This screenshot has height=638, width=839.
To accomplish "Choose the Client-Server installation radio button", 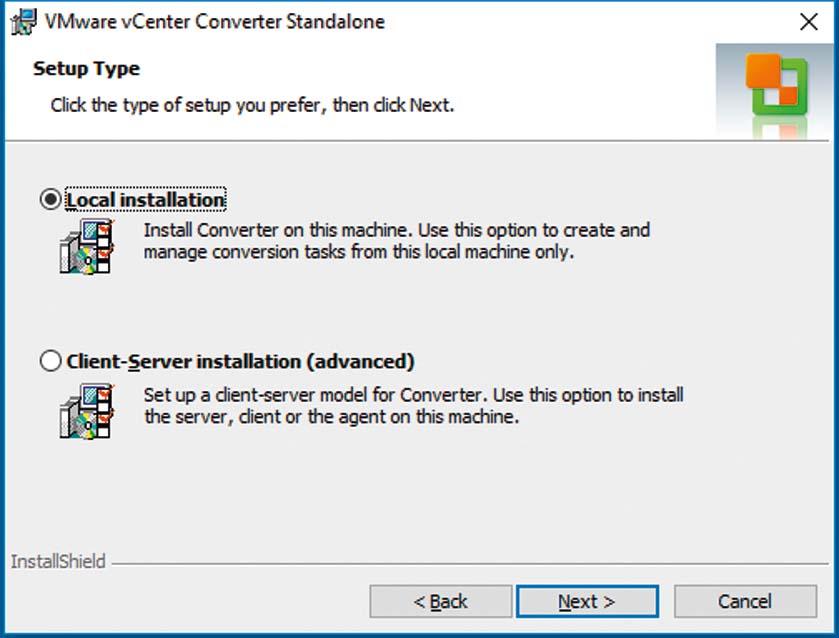I will tap(50, 361).
